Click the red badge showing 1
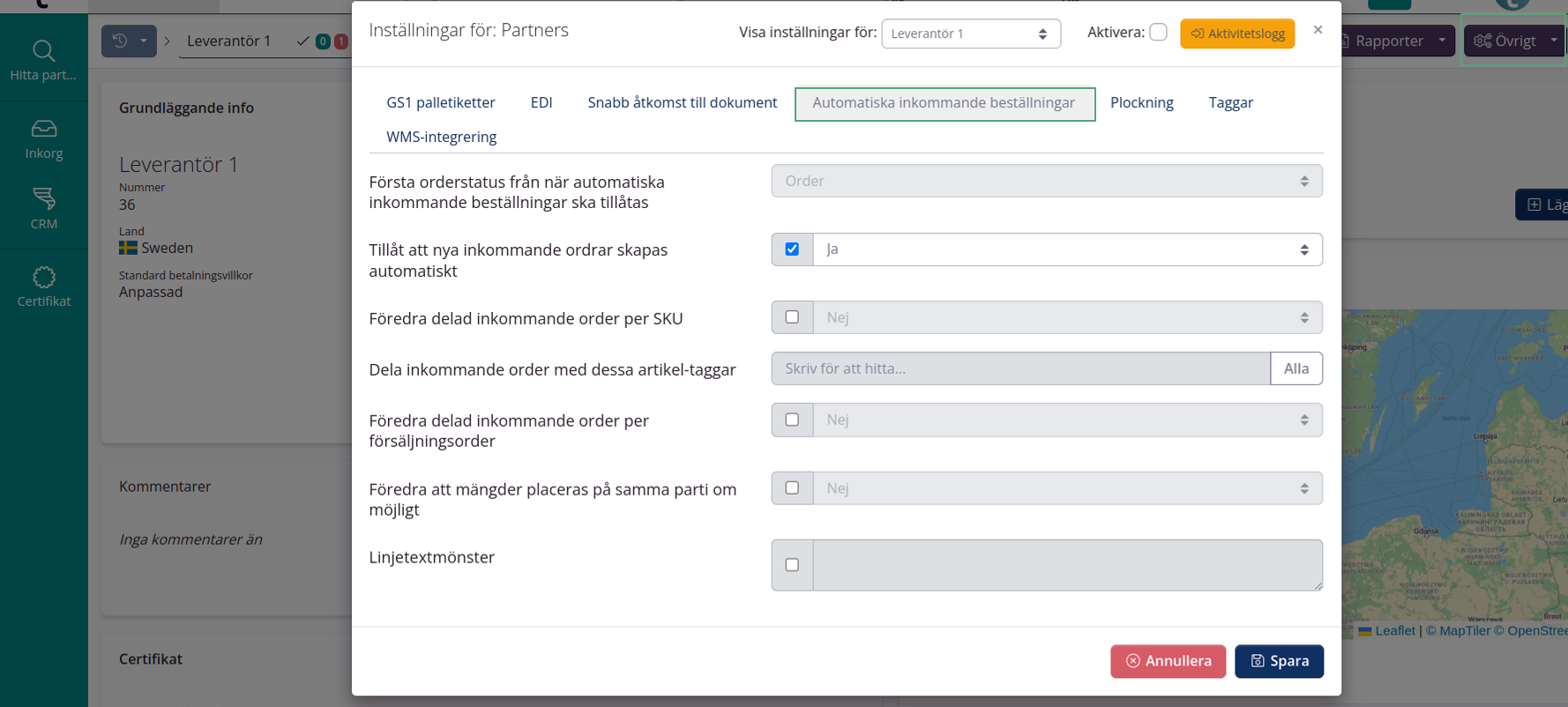 pos(340,41)
